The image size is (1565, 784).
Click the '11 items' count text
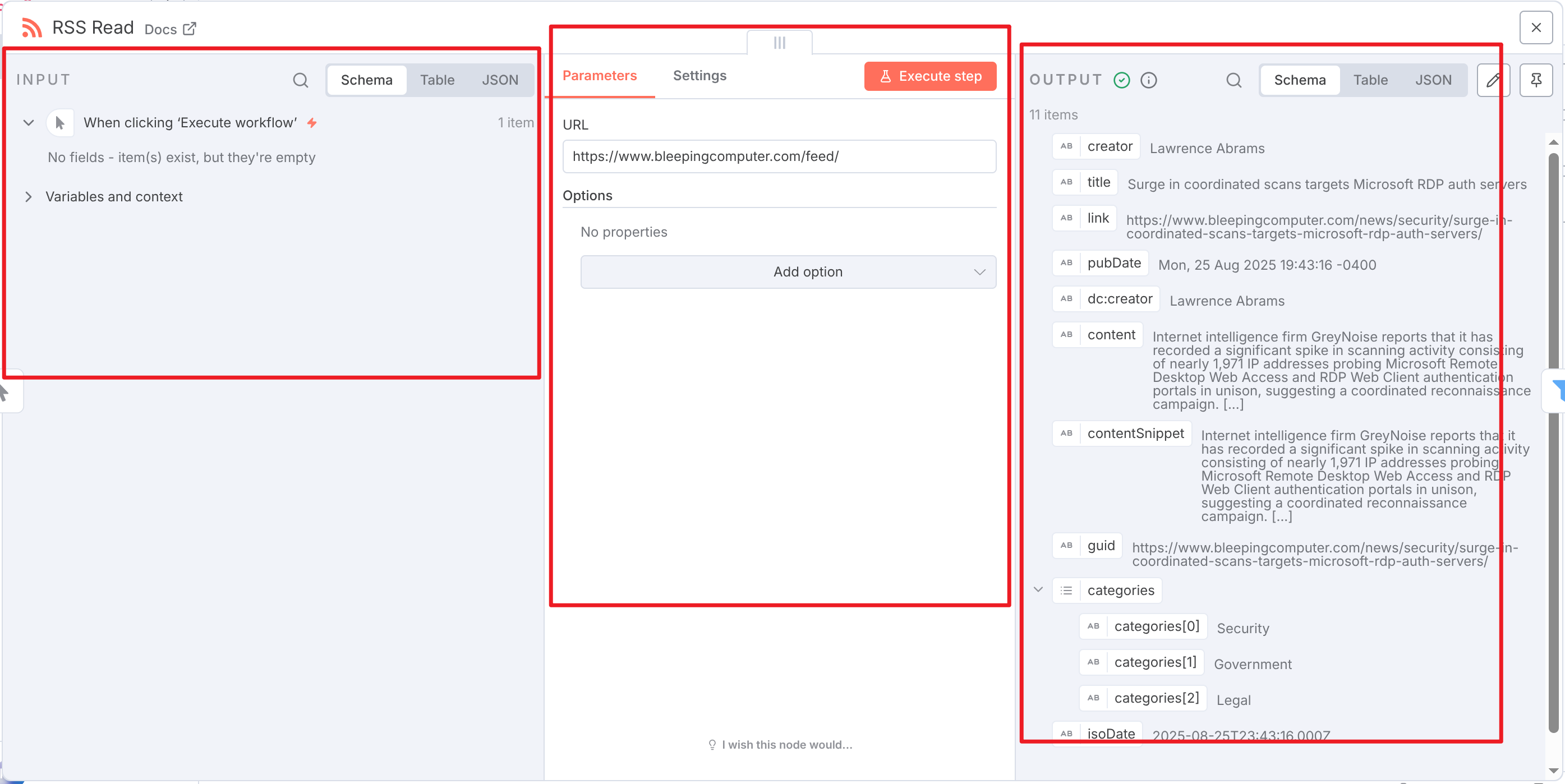point(1053,115)
